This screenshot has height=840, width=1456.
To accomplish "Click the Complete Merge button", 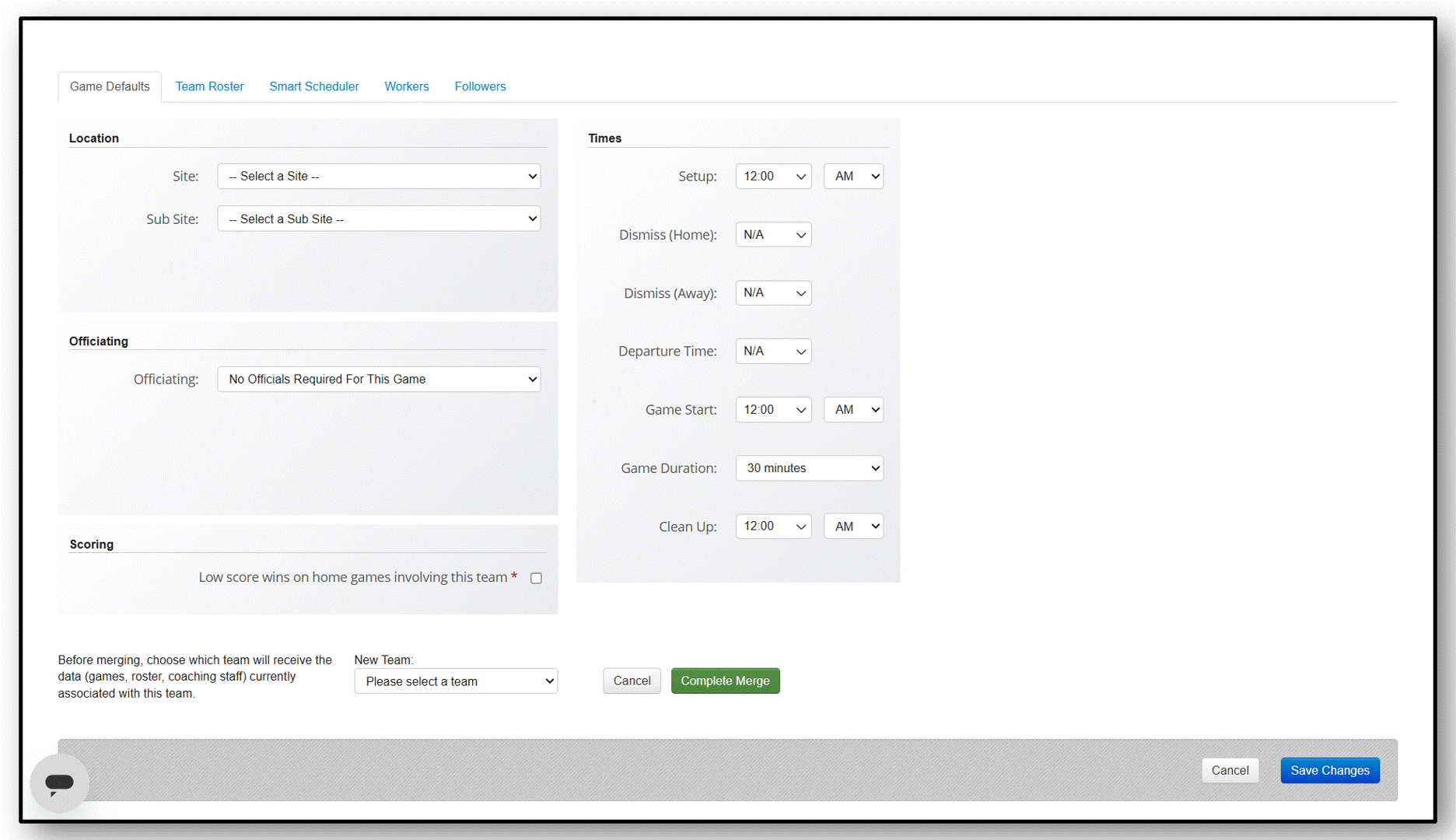I will pos(725,681).
